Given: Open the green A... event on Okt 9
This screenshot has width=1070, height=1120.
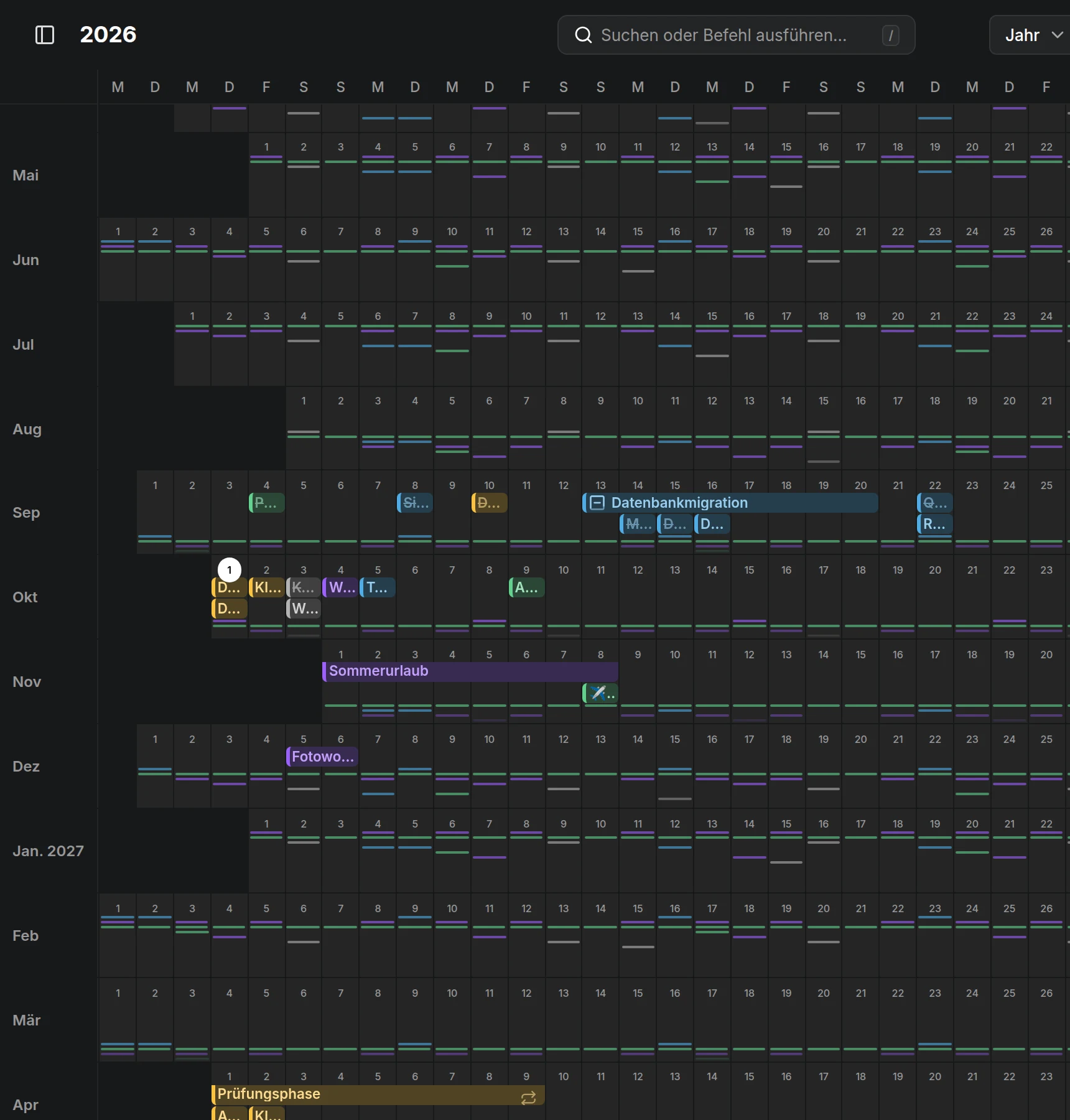Looking at the screenshot, I should coord(527,587).
